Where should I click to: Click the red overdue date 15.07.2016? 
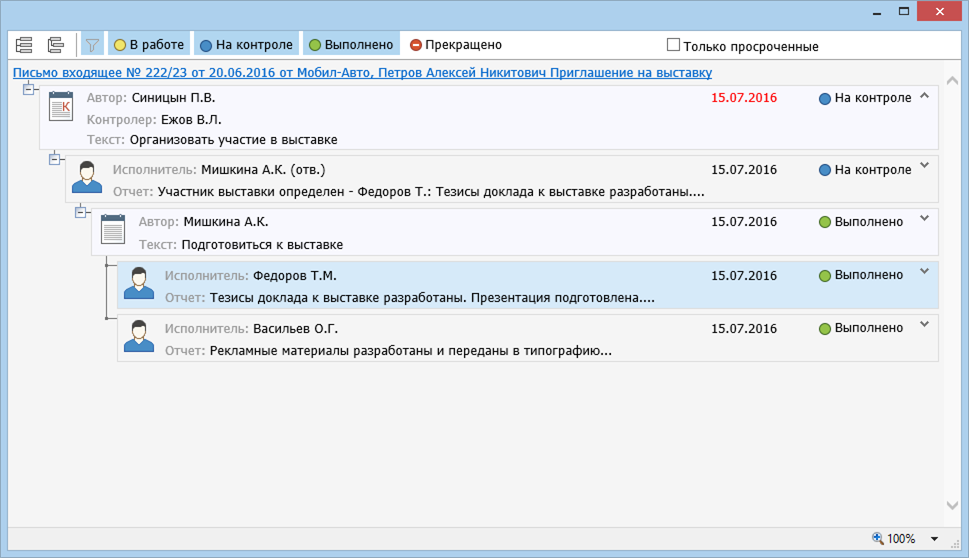pos(744,98)
